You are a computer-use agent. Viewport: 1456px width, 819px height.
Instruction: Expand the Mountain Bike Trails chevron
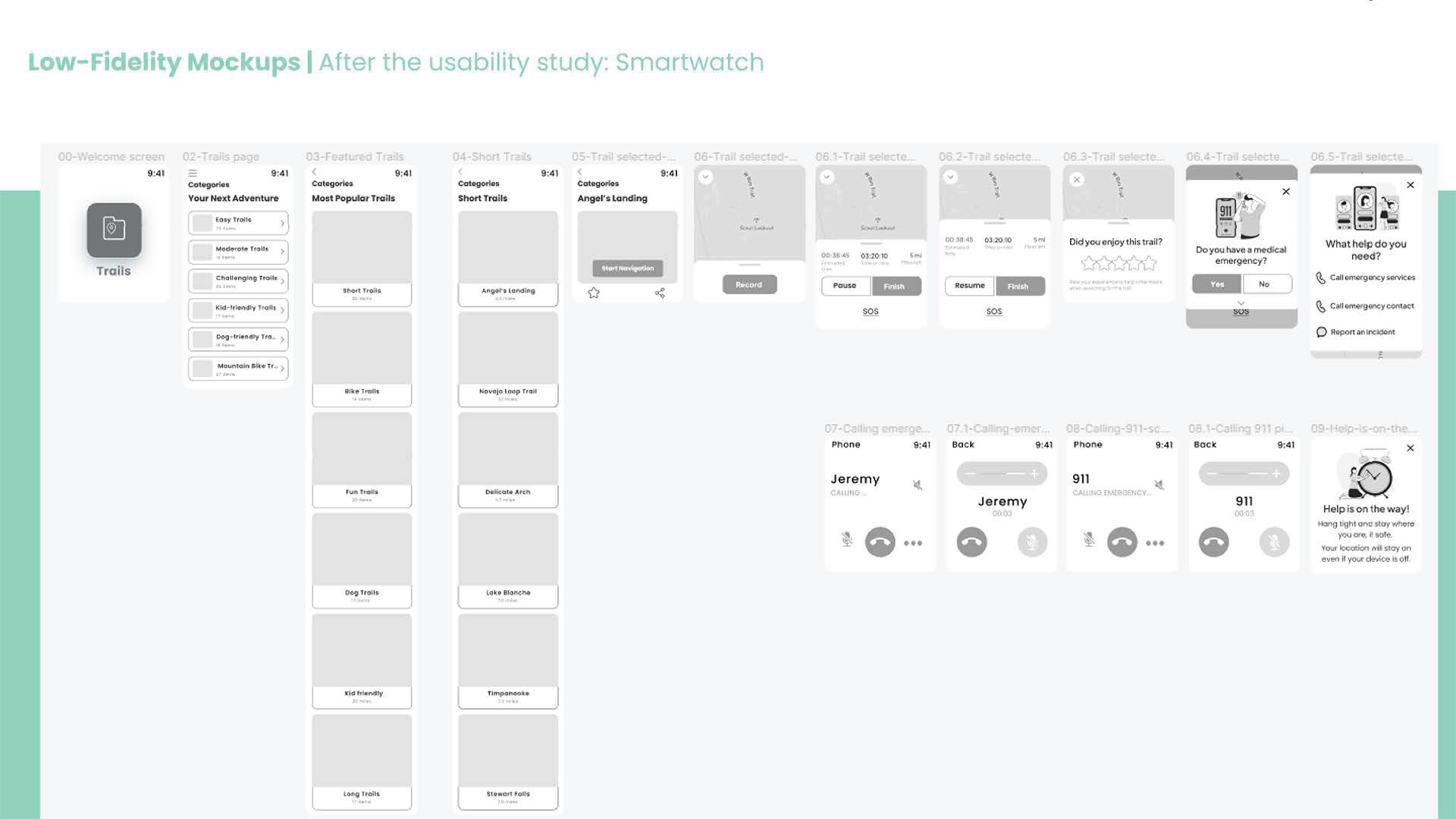(282, 369)
